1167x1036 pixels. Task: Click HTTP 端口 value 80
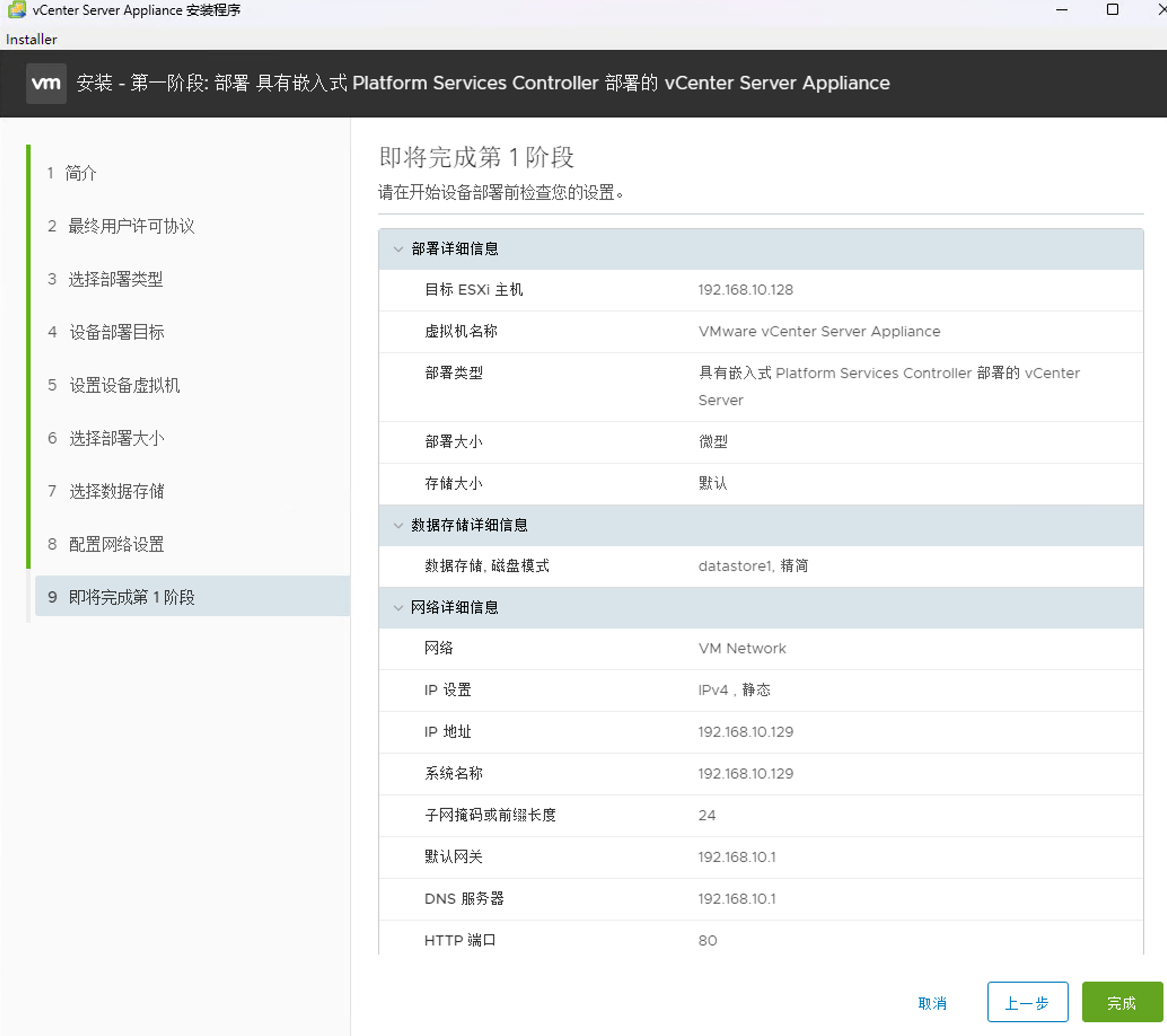click(708, 940)
